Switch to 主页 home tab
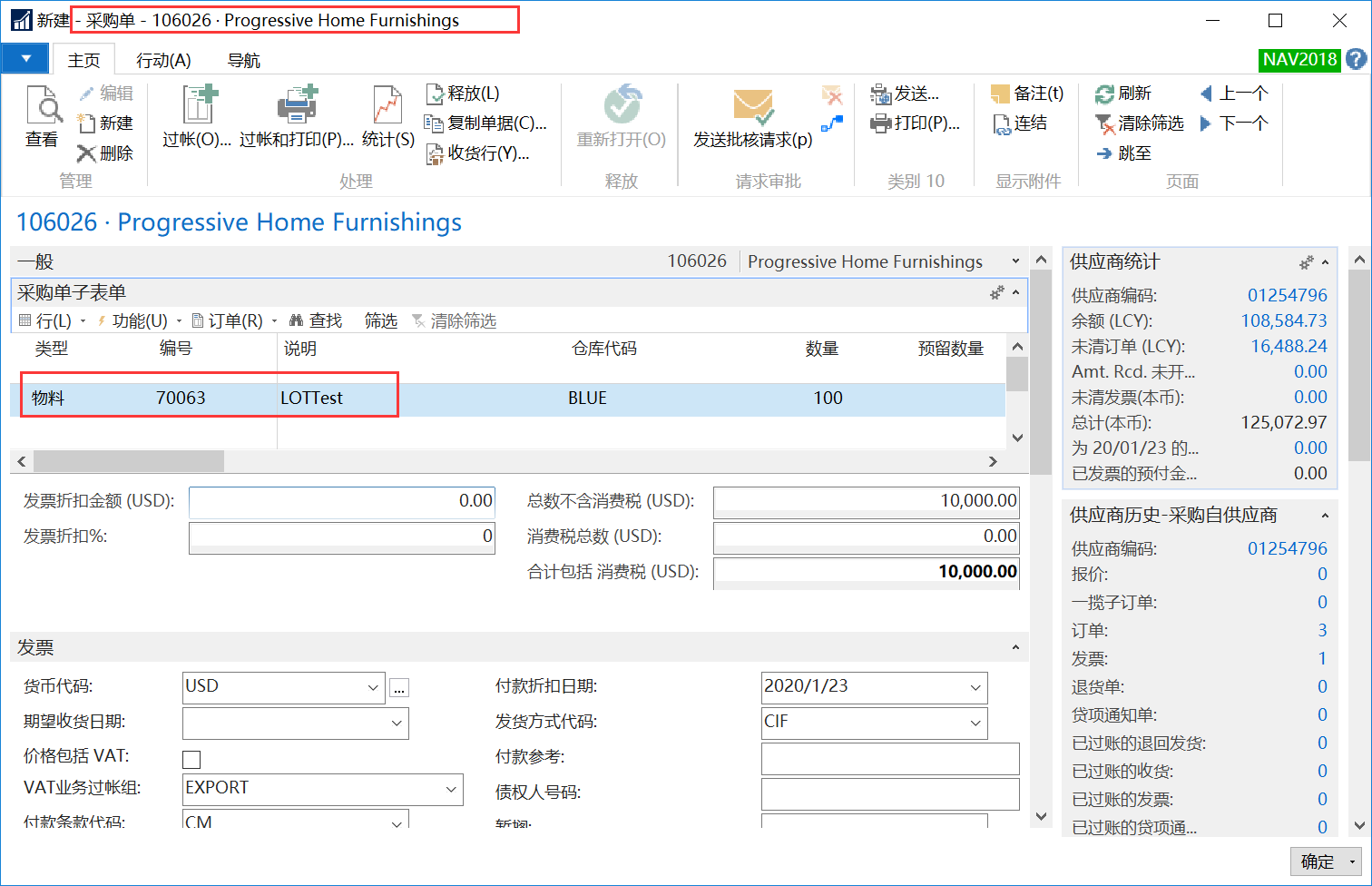 (x=84, y=60)
